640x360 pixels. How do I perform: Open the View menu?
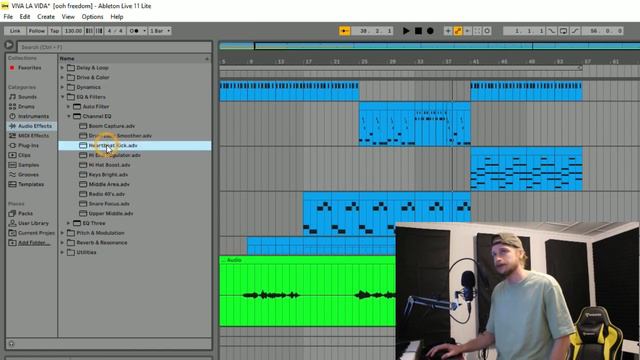(x=68, y=17)
